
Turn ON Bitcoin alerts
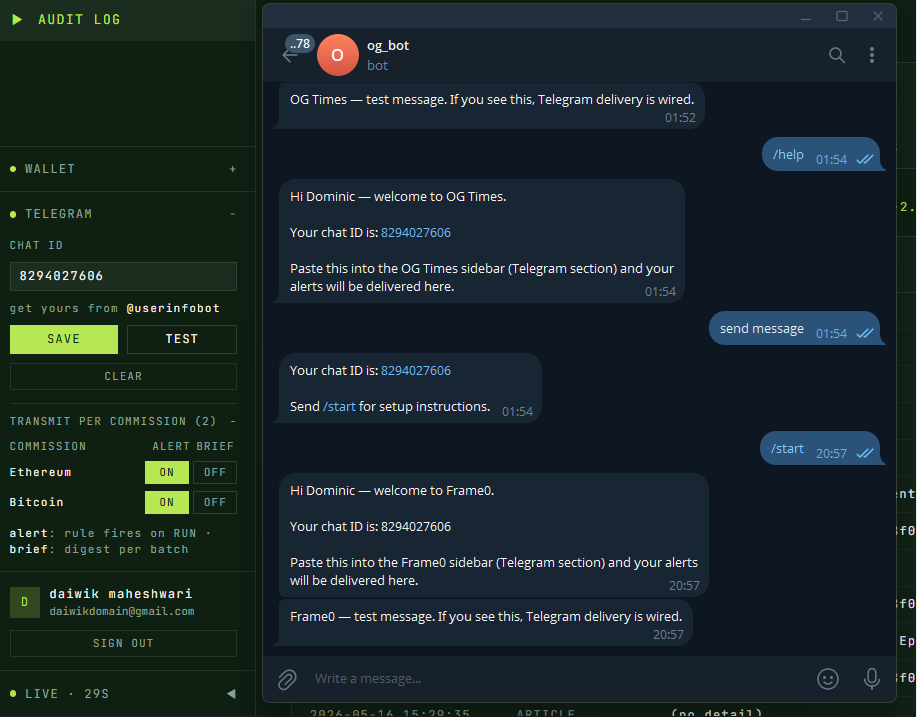point(167,502)
